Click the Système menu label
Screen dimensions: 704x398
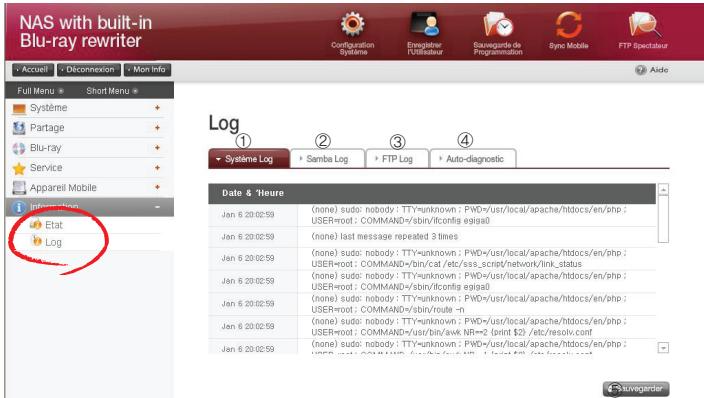(48, 108)
